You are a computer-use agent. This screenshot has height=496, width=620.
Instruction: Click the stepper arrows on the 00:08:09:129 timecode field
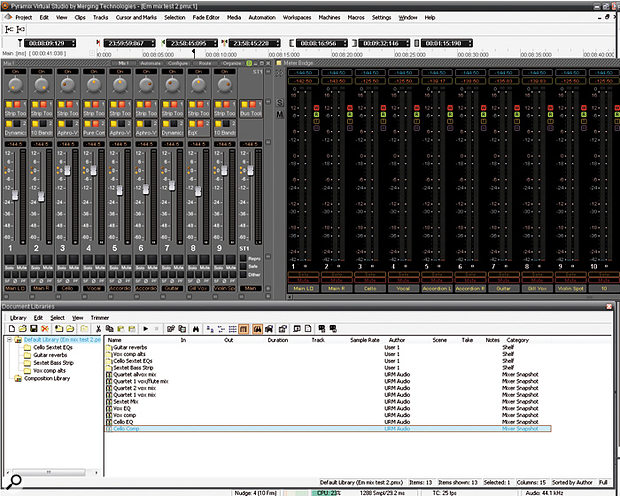(x=73, y=43)
